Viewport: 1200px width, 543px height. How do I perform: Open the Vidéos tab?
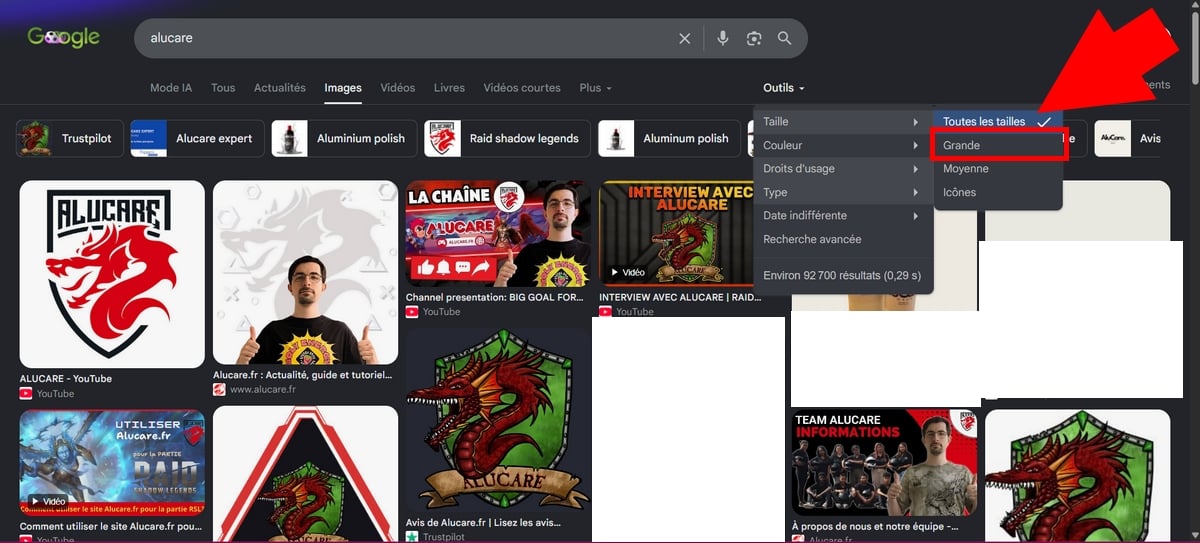[x=398, y=88]
